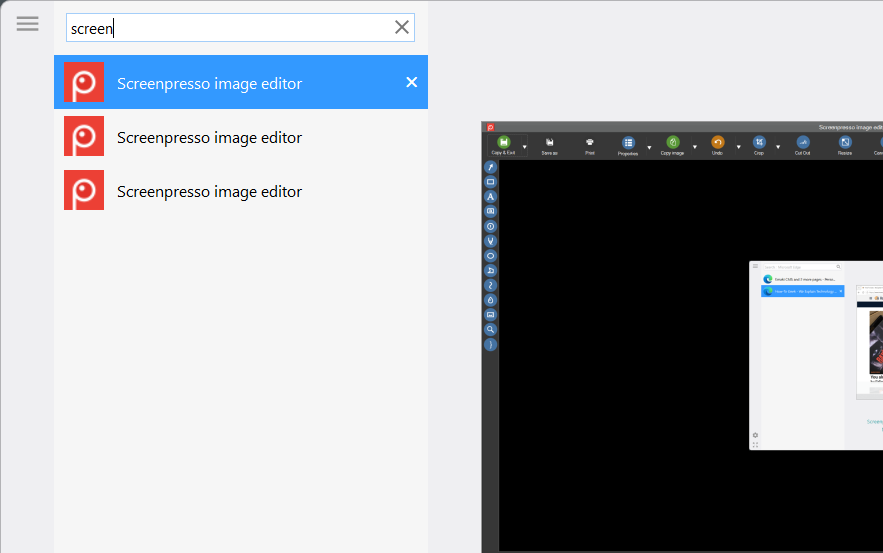Clear the search box with its X
883x553 pixels.
coord(402,27)
